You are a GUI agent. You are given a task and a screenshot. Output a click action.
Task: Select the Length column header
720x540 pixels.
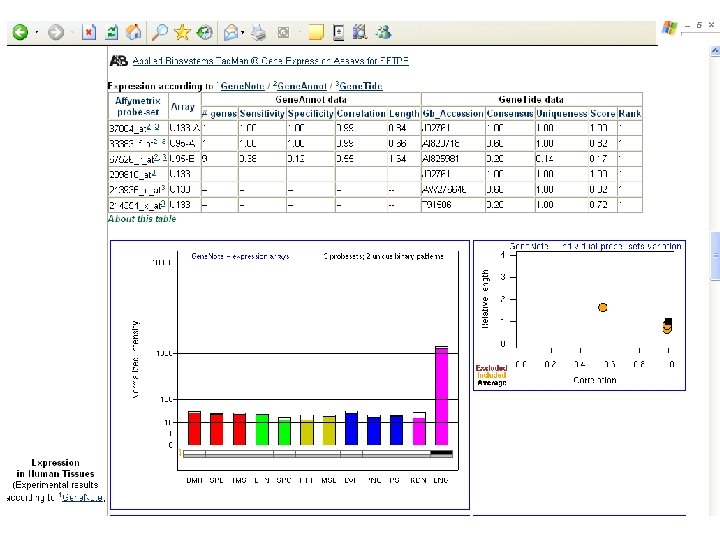[404, 113]
